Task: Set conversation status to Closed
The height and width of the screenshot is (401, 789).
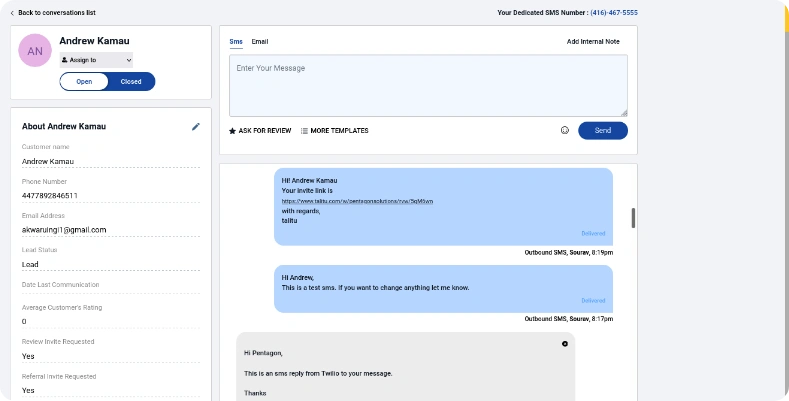Action: [131, 82]
